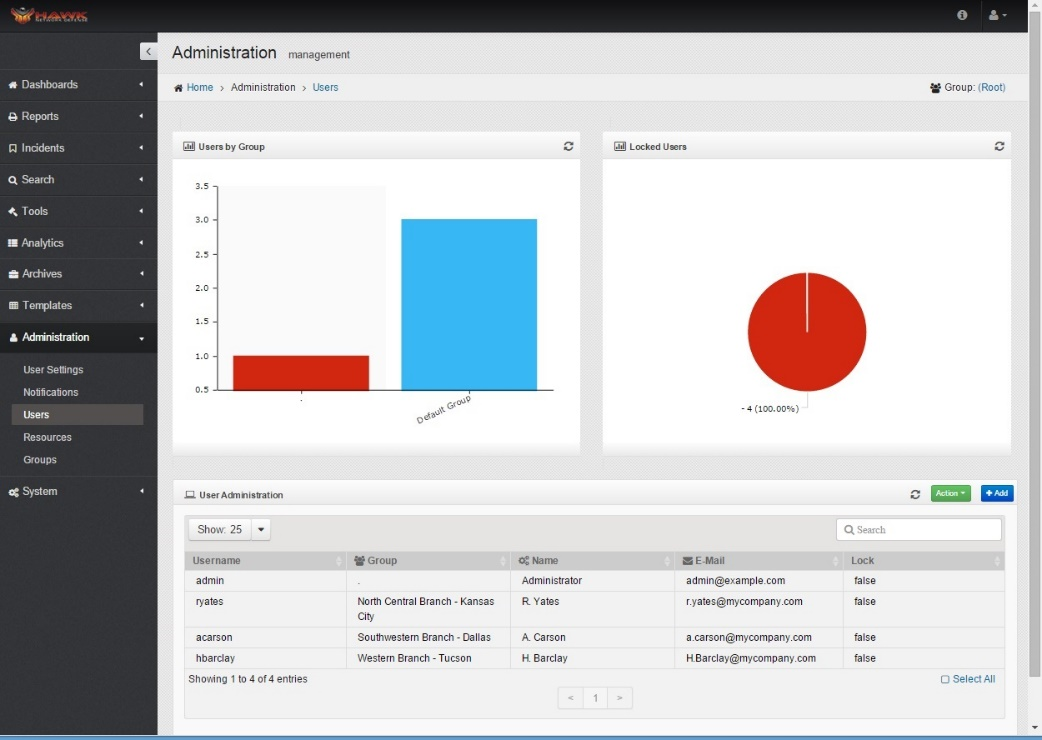Viewport: 1042px width, 740px height.
Task: Refresh the Locked Users chart
Action: coord(999,146)
